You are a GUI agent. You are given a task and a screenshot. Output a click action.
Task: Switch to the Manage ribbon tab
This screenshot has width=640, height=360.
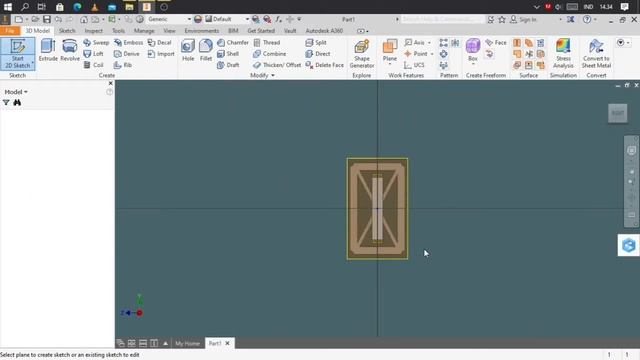144,31
